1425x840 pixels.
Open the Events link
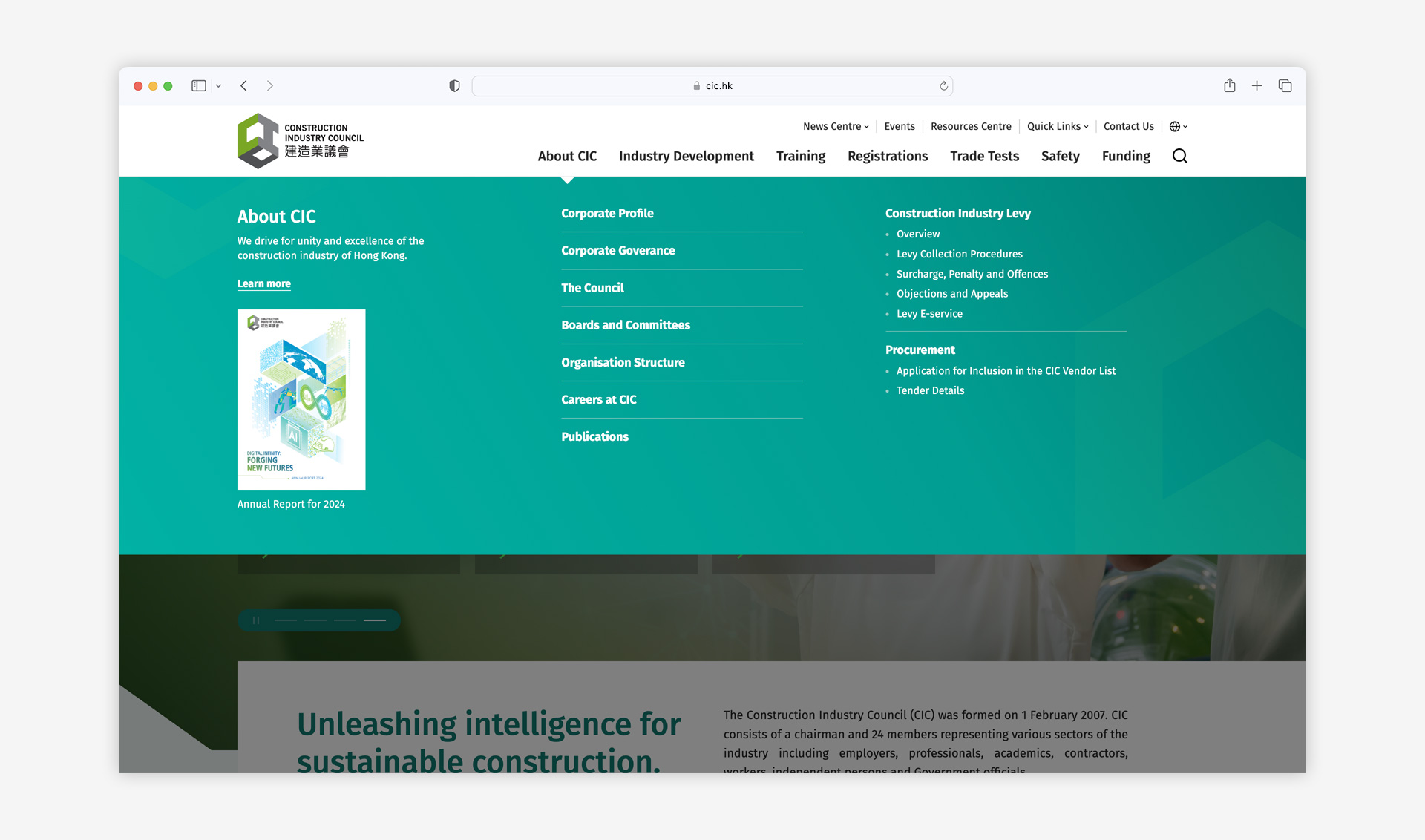tap(900, 126)
